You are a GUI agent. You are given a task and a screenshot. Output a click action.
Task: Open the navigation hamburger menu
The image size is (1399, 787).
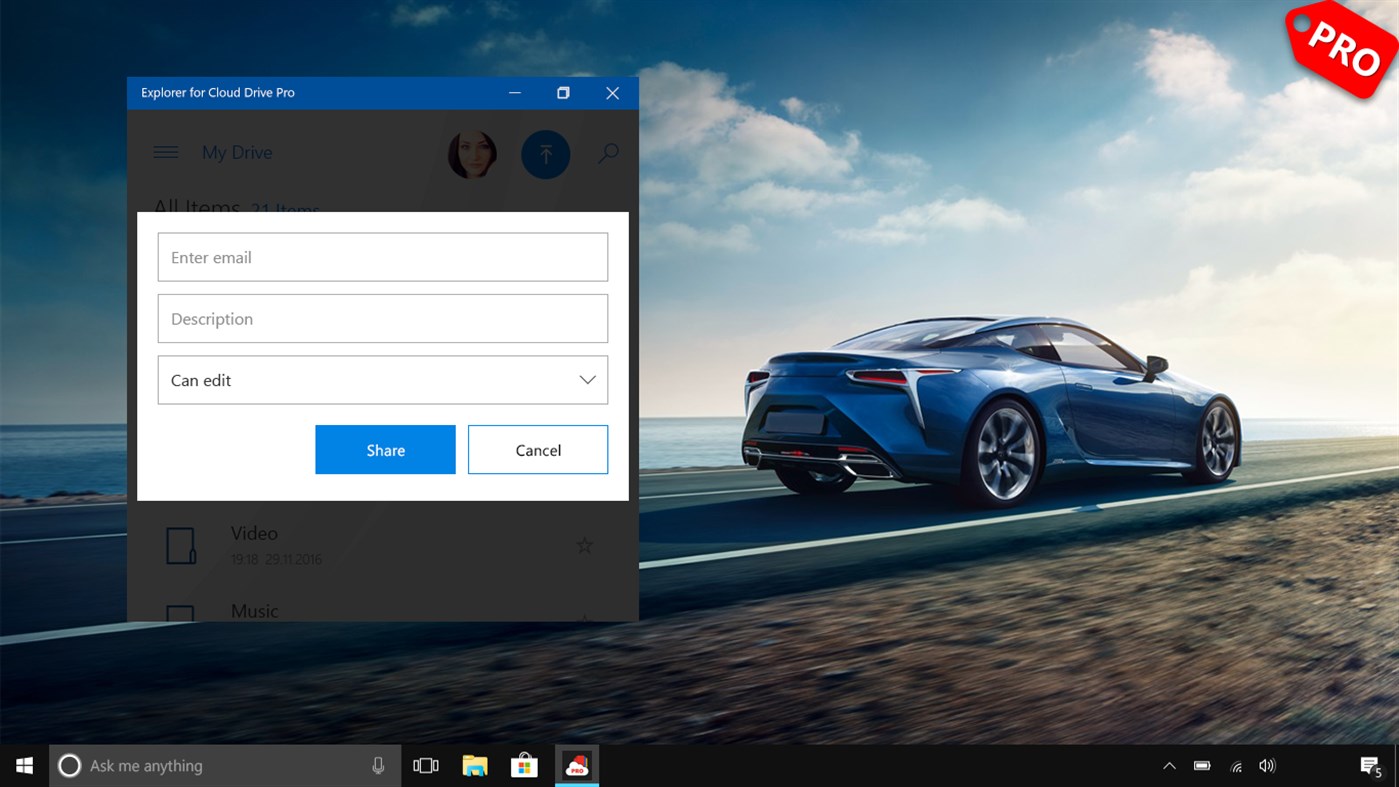point(166,152)
